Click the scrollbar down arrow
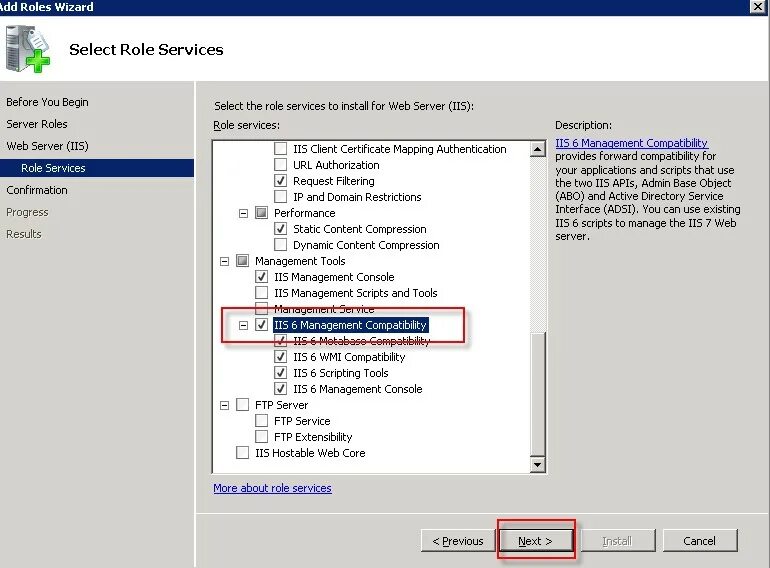 point(538,464)
